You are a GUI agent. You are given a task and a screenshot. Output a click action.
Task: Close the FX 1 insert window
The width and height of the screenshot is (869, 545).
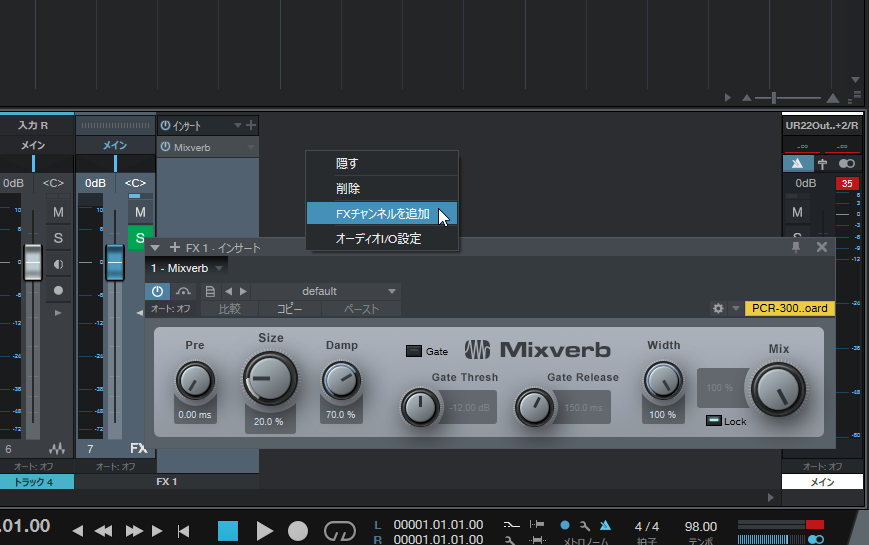coord(822,247)
